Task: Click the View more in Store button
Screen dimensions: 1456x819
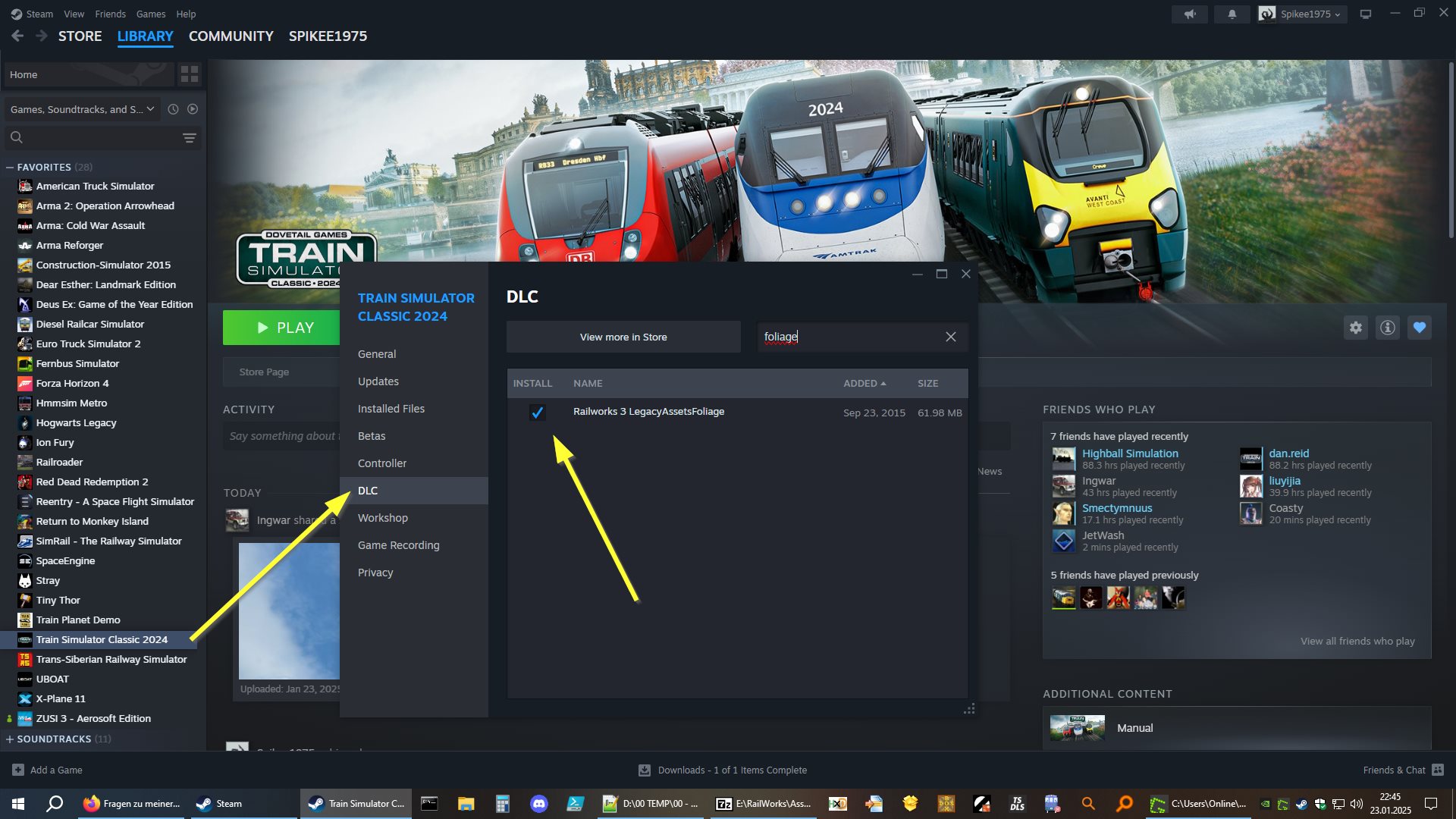Action: point(623,337)
